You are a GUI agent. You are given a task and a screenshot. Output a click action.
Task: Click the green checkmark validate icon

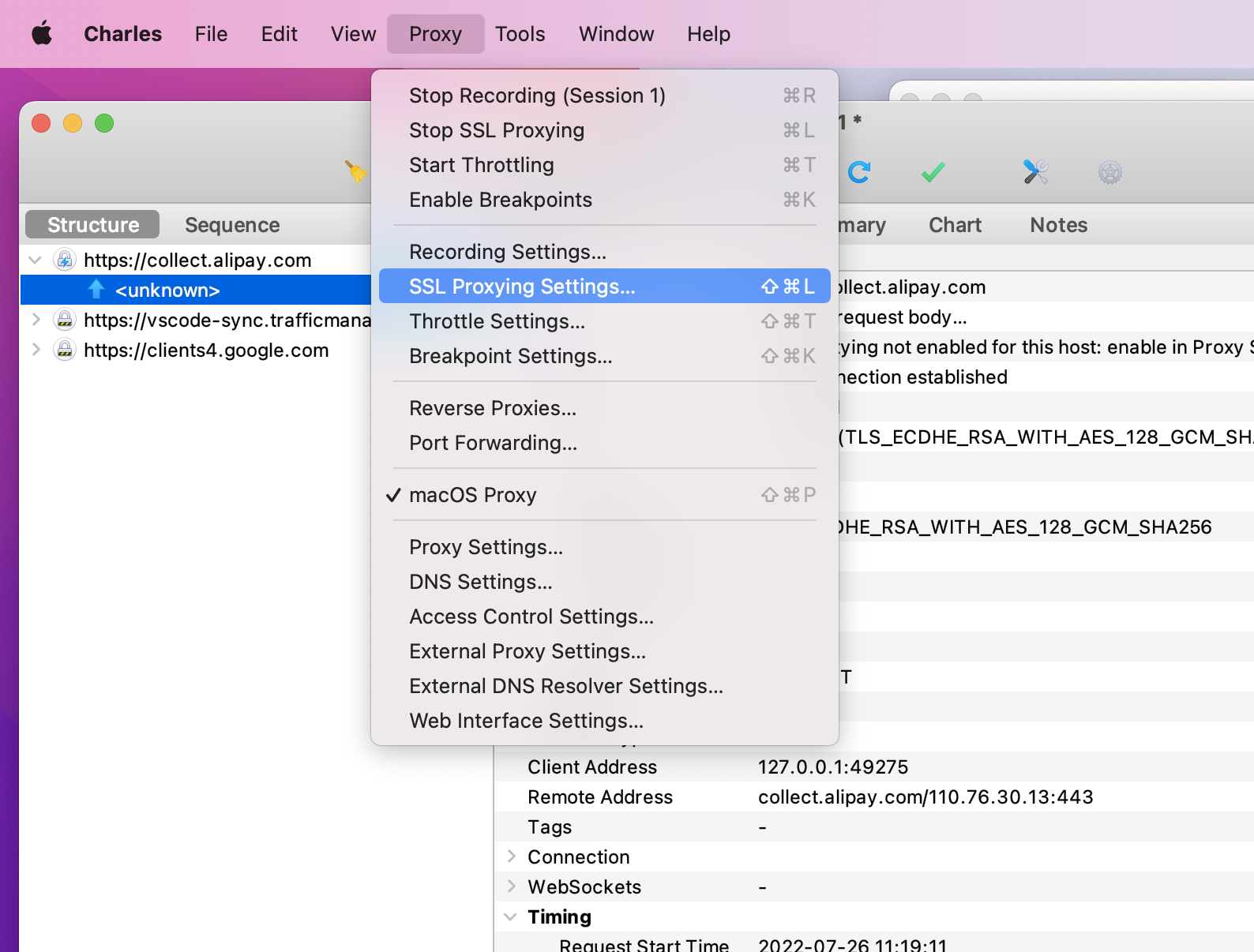click(933, 171)
